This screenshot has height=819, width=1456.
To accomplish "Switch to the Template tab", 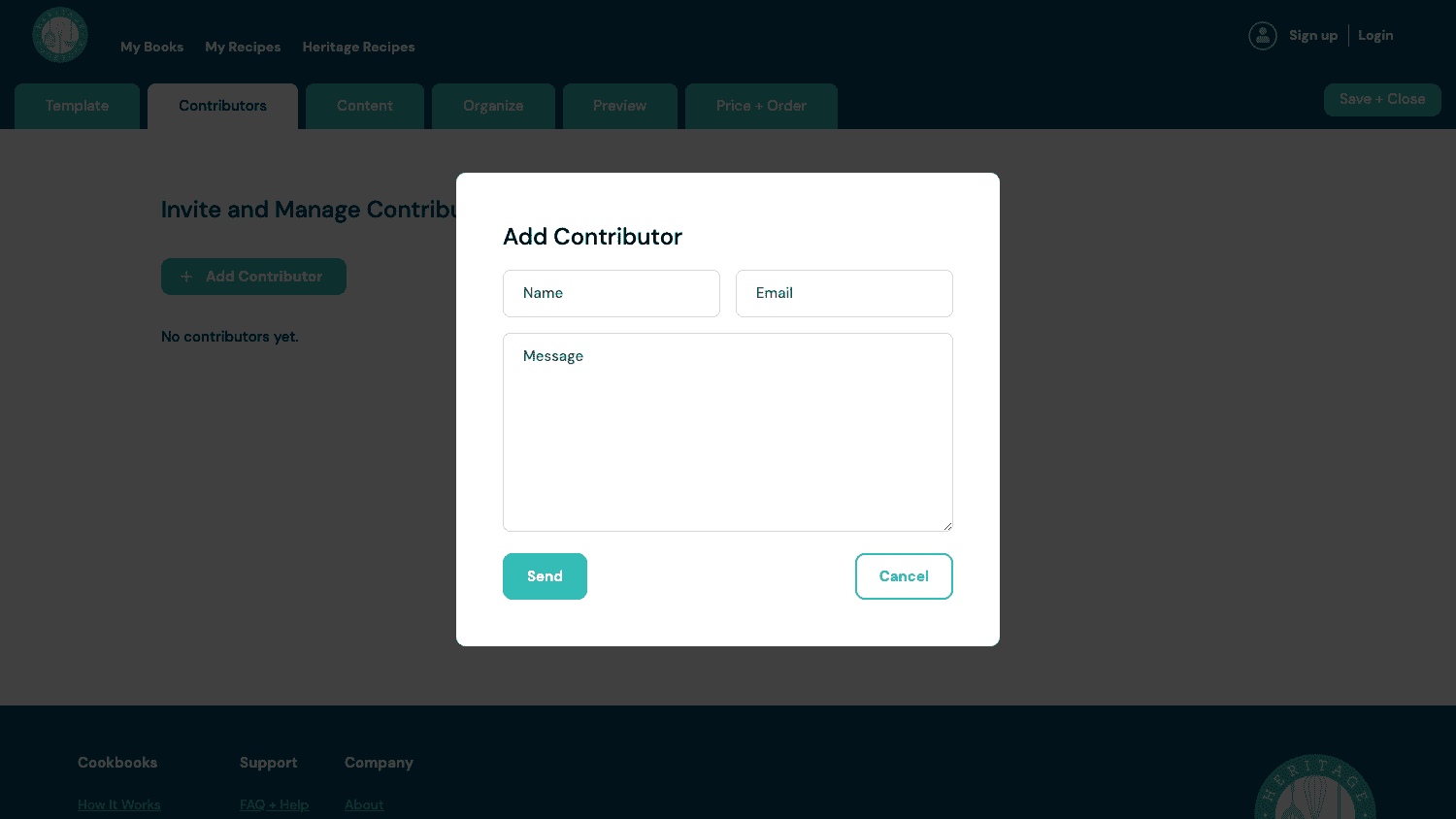I will [x=77, y=106].
